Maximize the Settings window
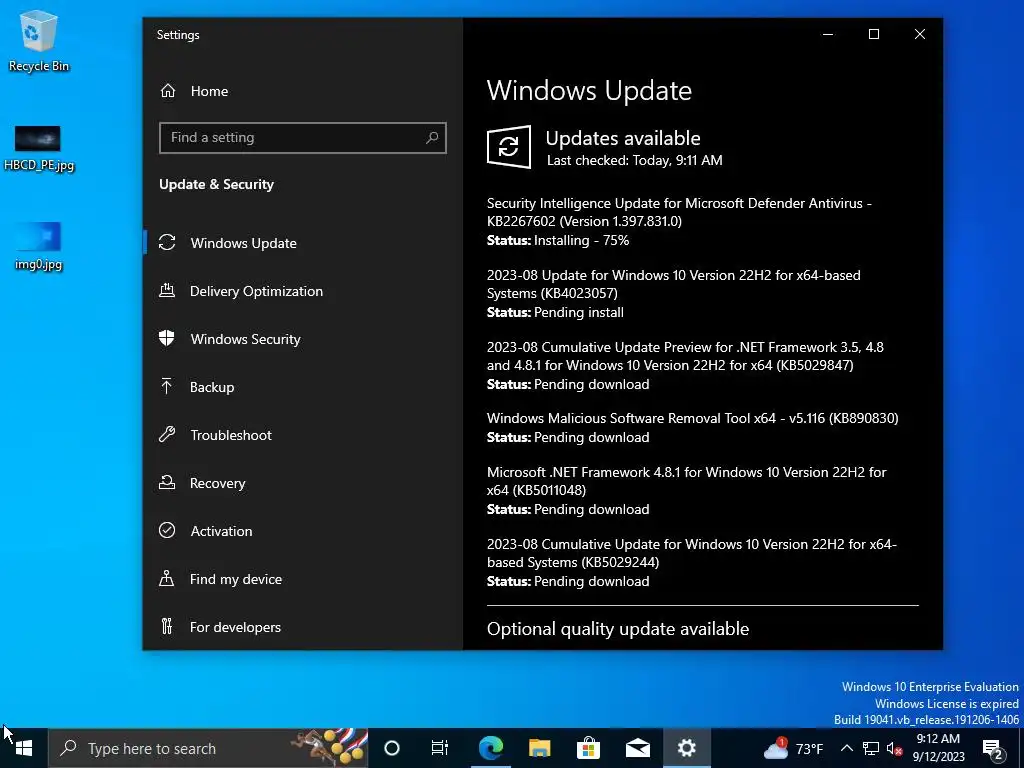The height and width of the screenshot is (768, 1024). pos(874,34)
